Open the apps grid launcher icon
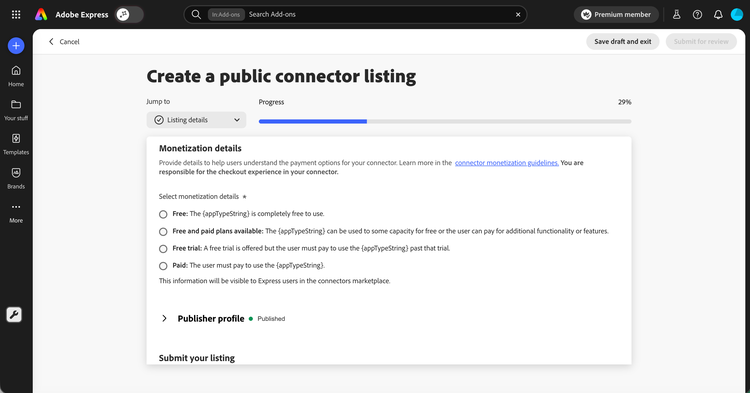Screen dimensions: 750x393 (16, 15)
